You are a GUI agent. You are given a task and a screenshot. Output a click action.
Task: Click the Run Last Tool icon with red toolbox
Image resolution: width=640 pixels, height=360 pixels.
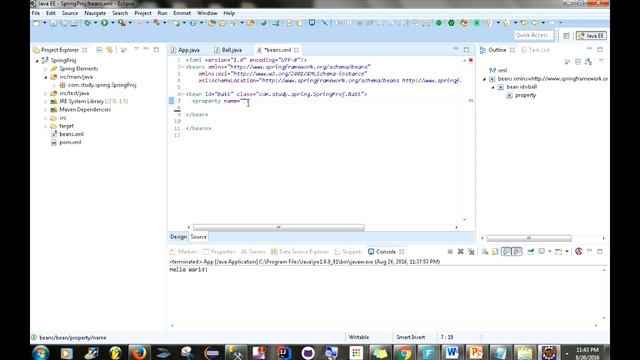(122, 23)
